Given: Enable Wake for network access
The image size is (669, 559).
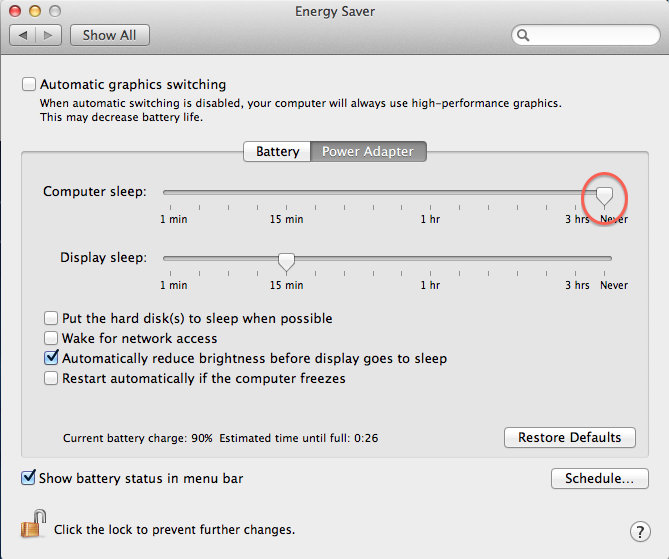Looking at the screenshot, I should point(52,339).
